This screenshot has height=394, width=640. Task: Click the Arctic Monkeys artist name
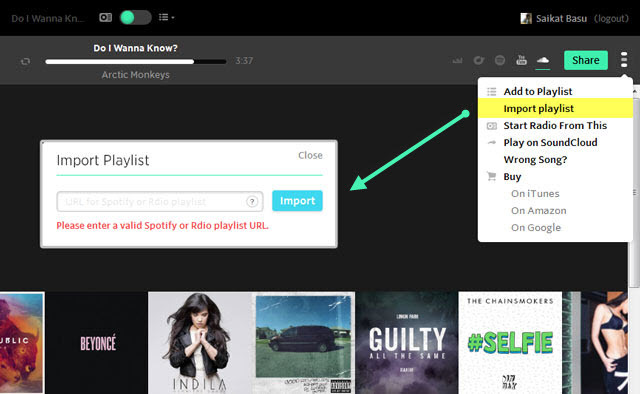coord(136,75)
